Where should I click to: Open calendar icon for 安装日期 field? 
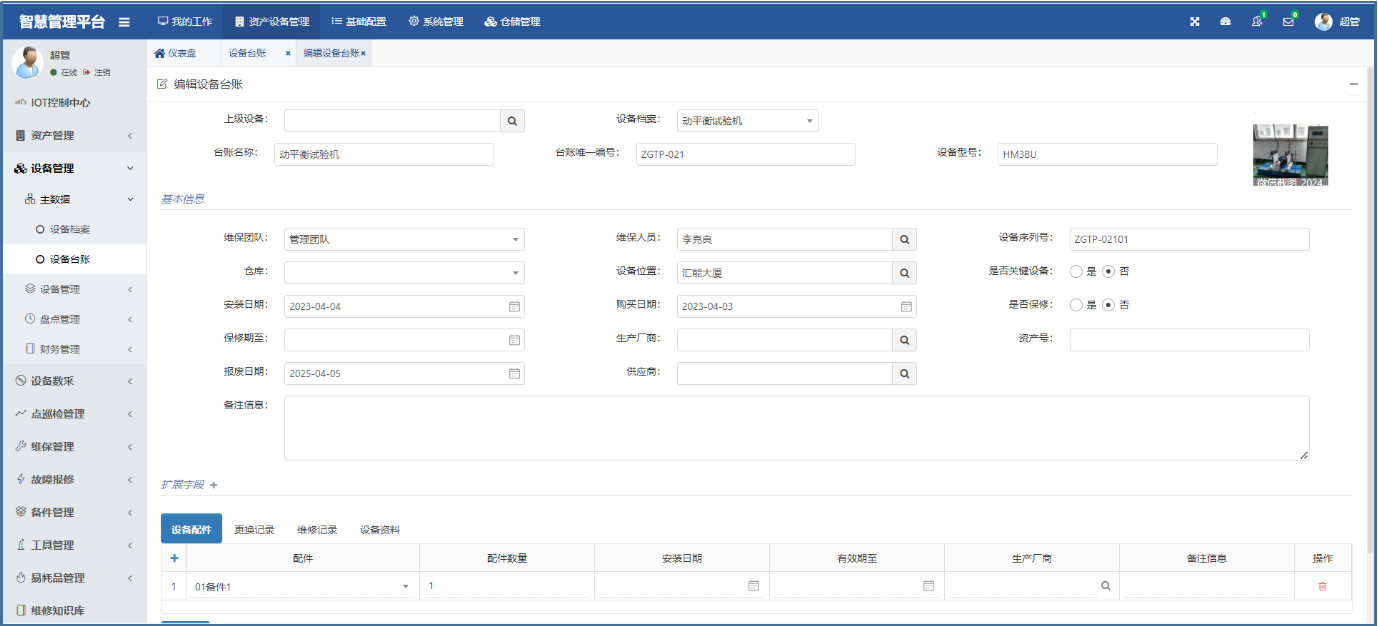click(x=514, y=307)
